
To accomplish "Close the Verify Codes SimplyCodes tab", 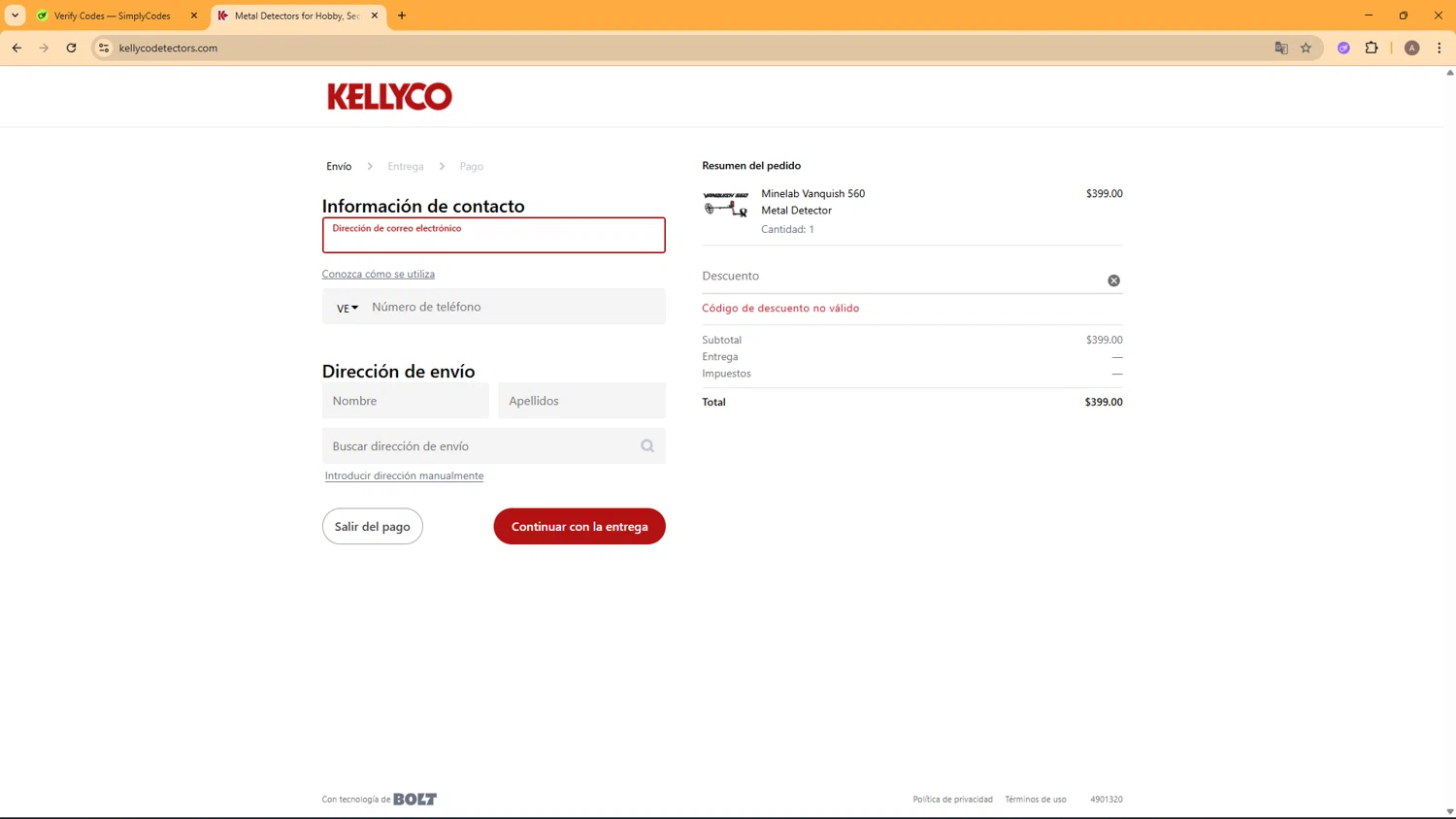I will coord(194,16).
